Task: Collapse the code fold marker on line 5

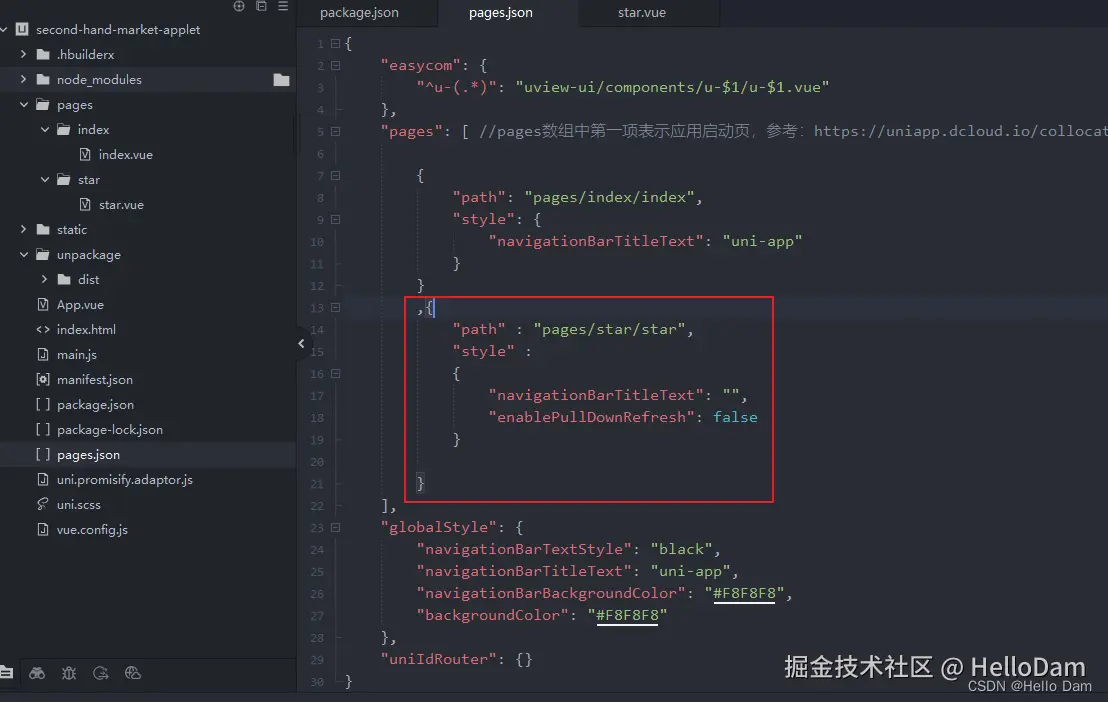Action: coord(335,131)
